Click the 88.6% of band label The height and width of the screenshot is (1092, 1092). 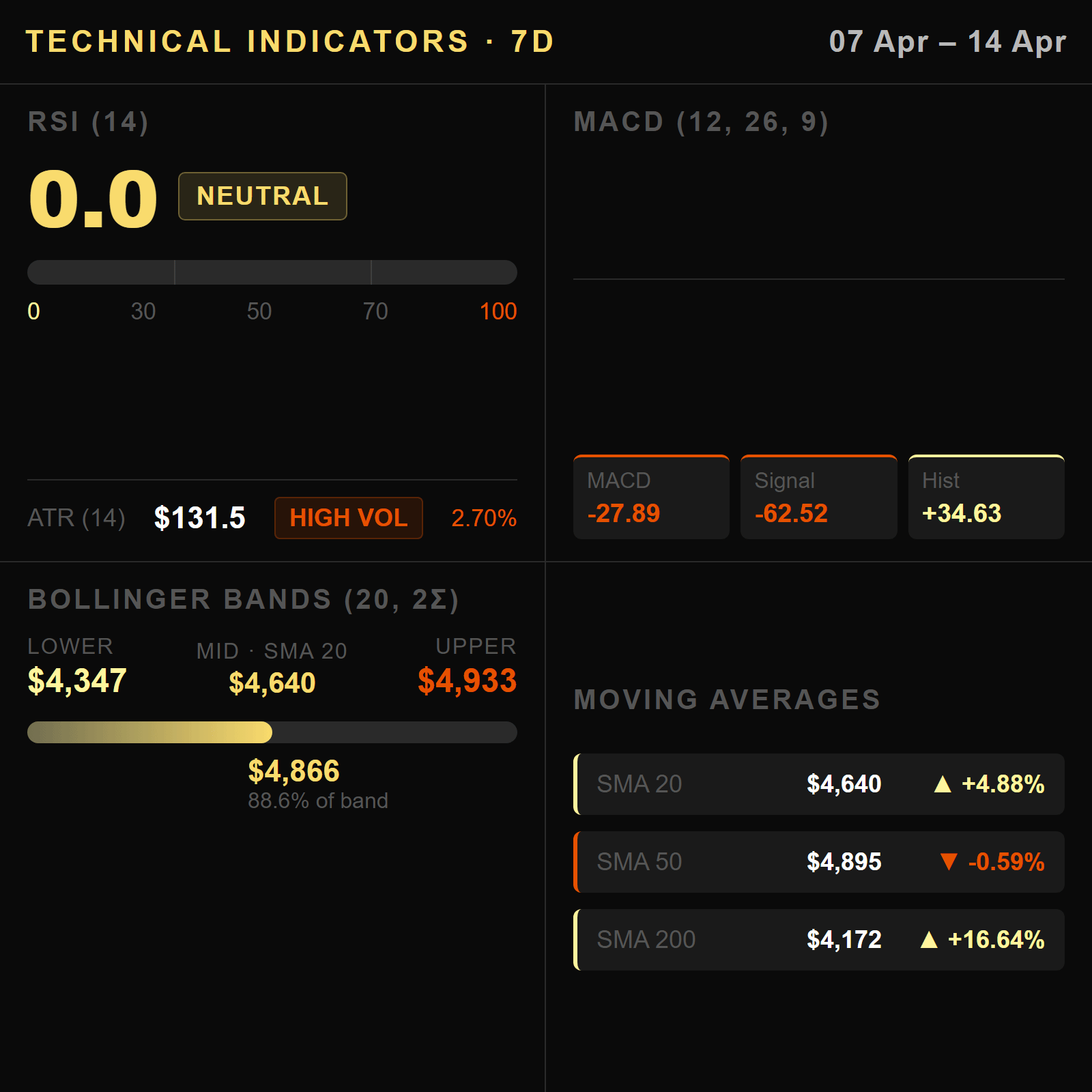[318, 801]
